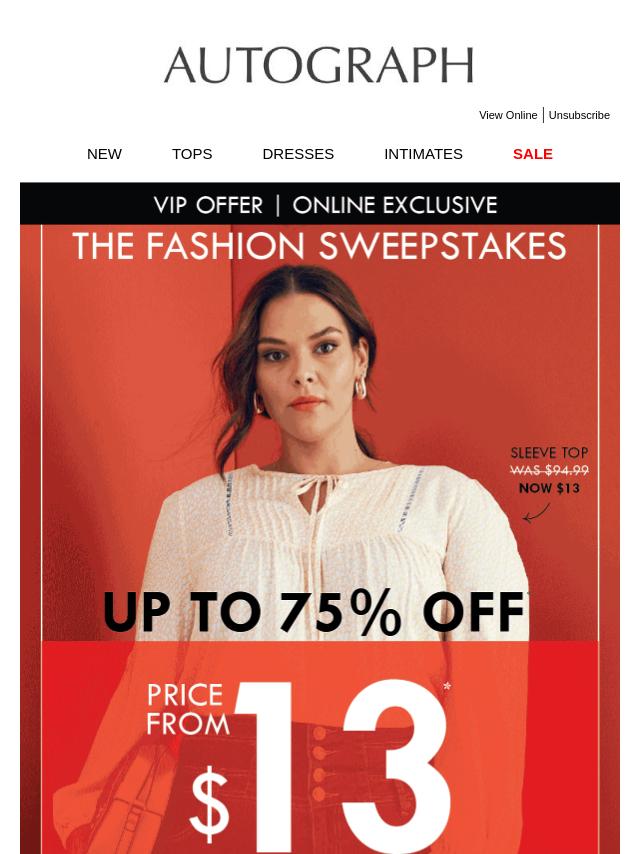
Task: Click the UP TO 75% OFF text
Action: coord(314,611)
